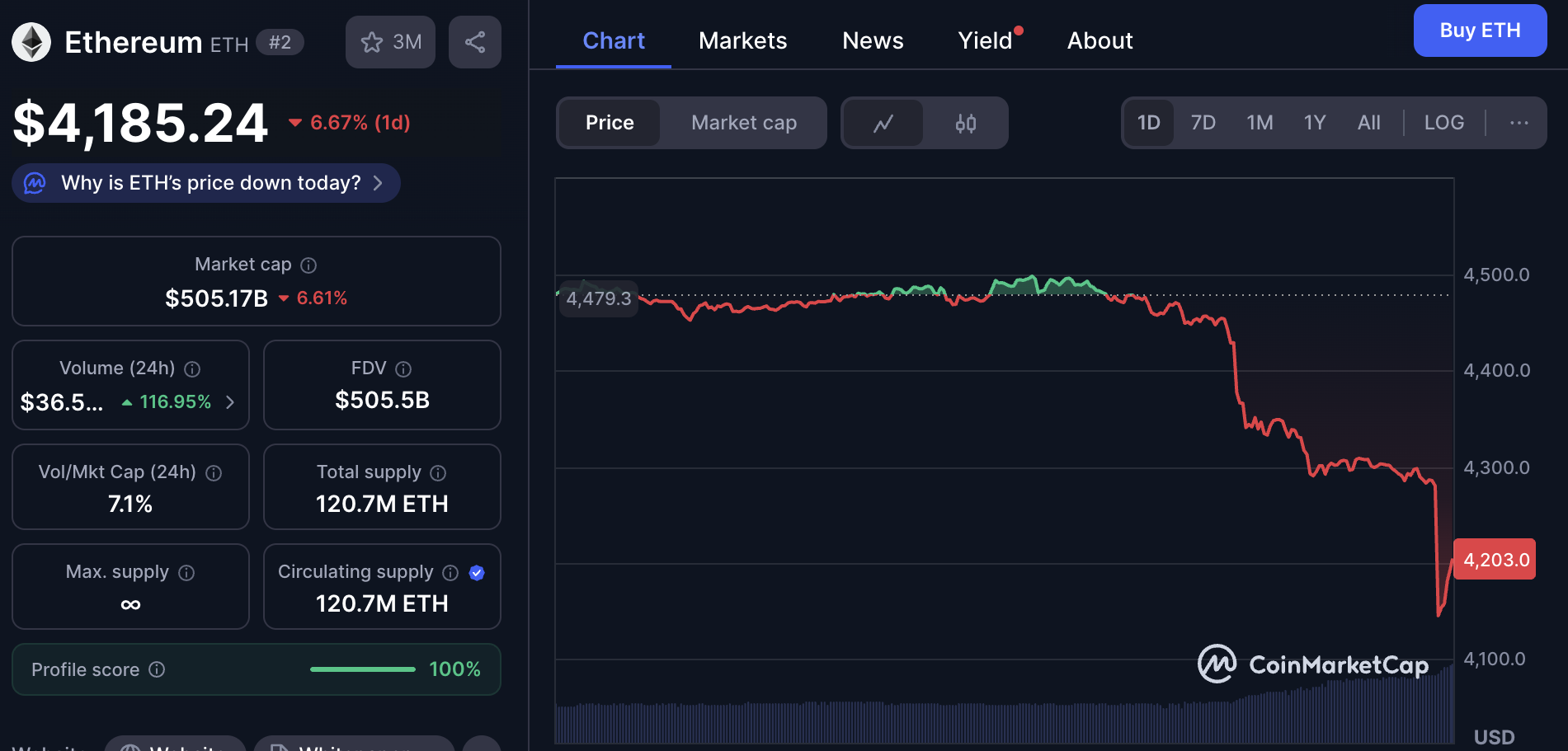This screenshot has height=751, width=1568.
Task: Click the star watchlist icon
Action: click(x=372, y=42)
